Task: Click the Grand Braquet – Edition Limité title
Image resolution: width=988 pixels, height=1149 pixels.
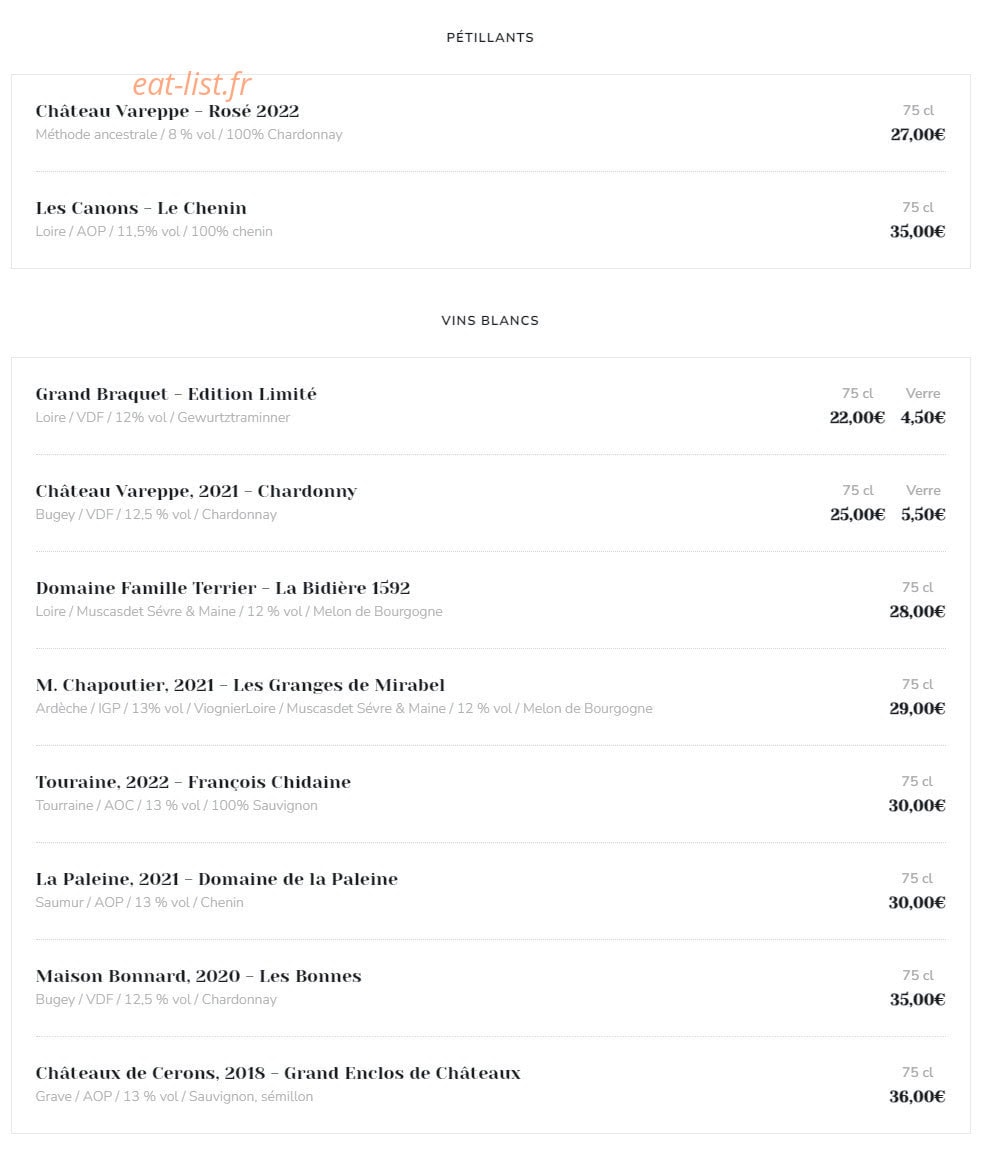Action: (x=176, y=394)
